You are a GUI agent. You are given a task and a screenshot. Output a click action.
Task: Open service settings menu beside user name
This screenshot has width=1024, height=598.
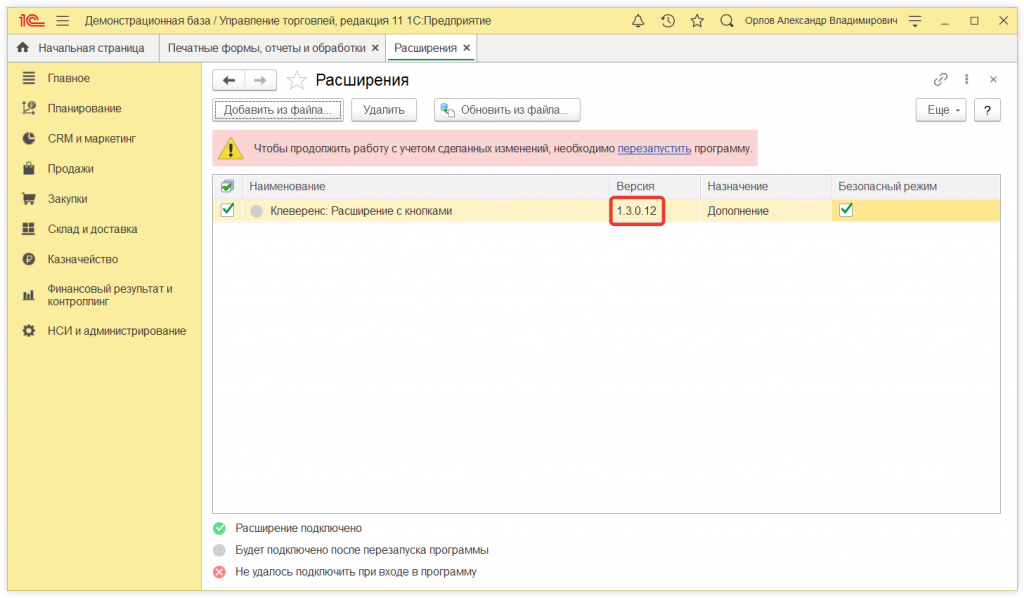pyautogui.click(x=914, y=20)
